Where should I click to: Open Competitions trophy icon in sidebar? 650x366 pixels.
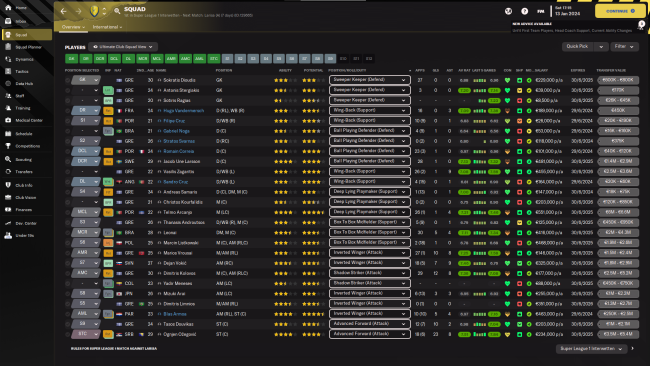pyautogui.click(x=8, y=146)
